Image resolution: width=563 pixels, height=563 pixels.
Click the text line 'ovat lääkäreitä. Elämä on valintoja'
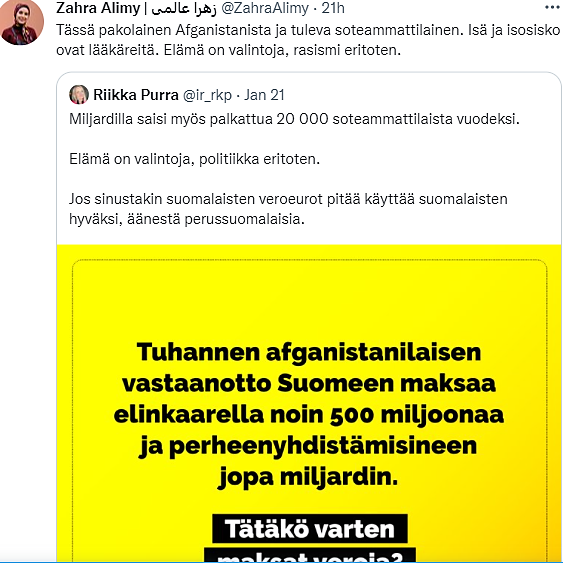coord(228,50)
